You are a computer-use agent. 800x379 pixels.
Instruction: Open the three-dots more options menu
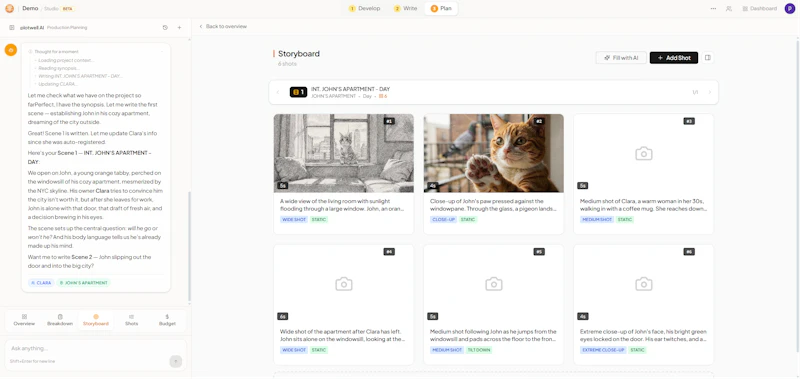pyautogui.click(x=713, y=9)
